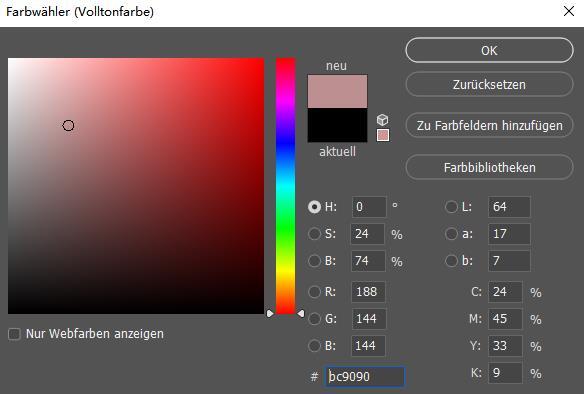The width and height of the screenshot is (584, 394).
Task: Click the L value field showing 64
Action: tap(509, 207)
